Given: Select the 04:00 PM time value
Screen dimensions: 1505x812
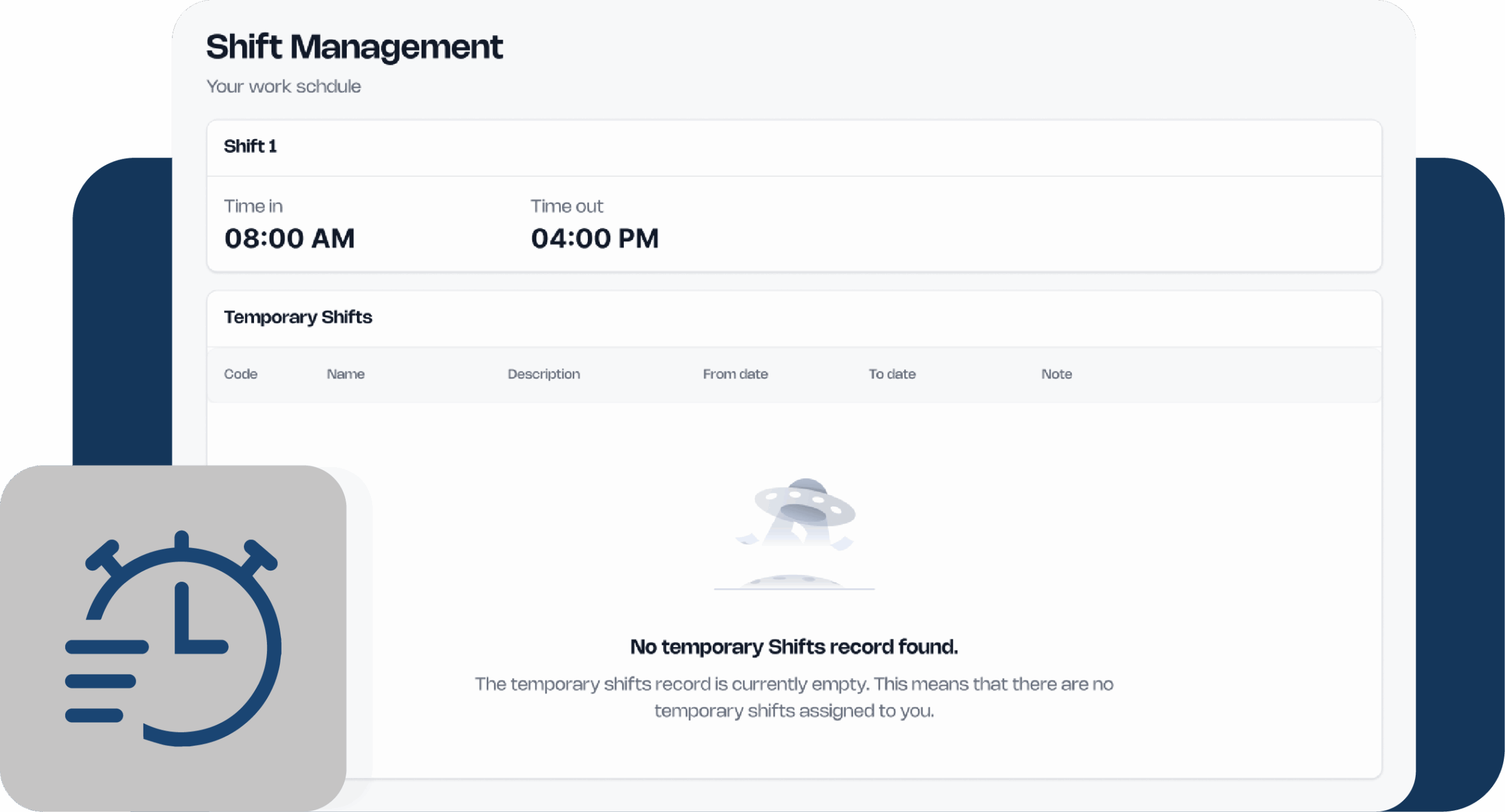Looking at the screenshot, I should pos(594,239).
